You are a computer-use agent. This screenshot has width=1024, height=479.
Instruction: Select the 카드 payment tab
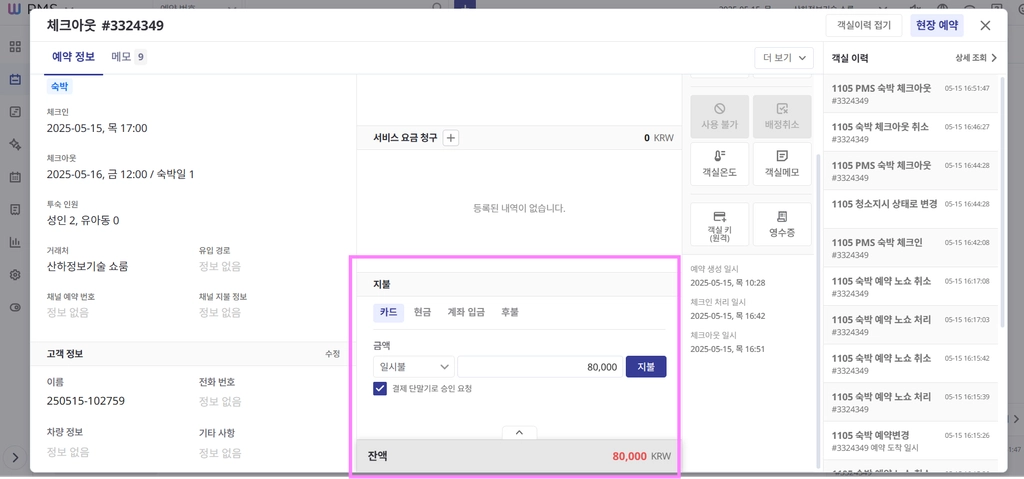coord(389,312)
